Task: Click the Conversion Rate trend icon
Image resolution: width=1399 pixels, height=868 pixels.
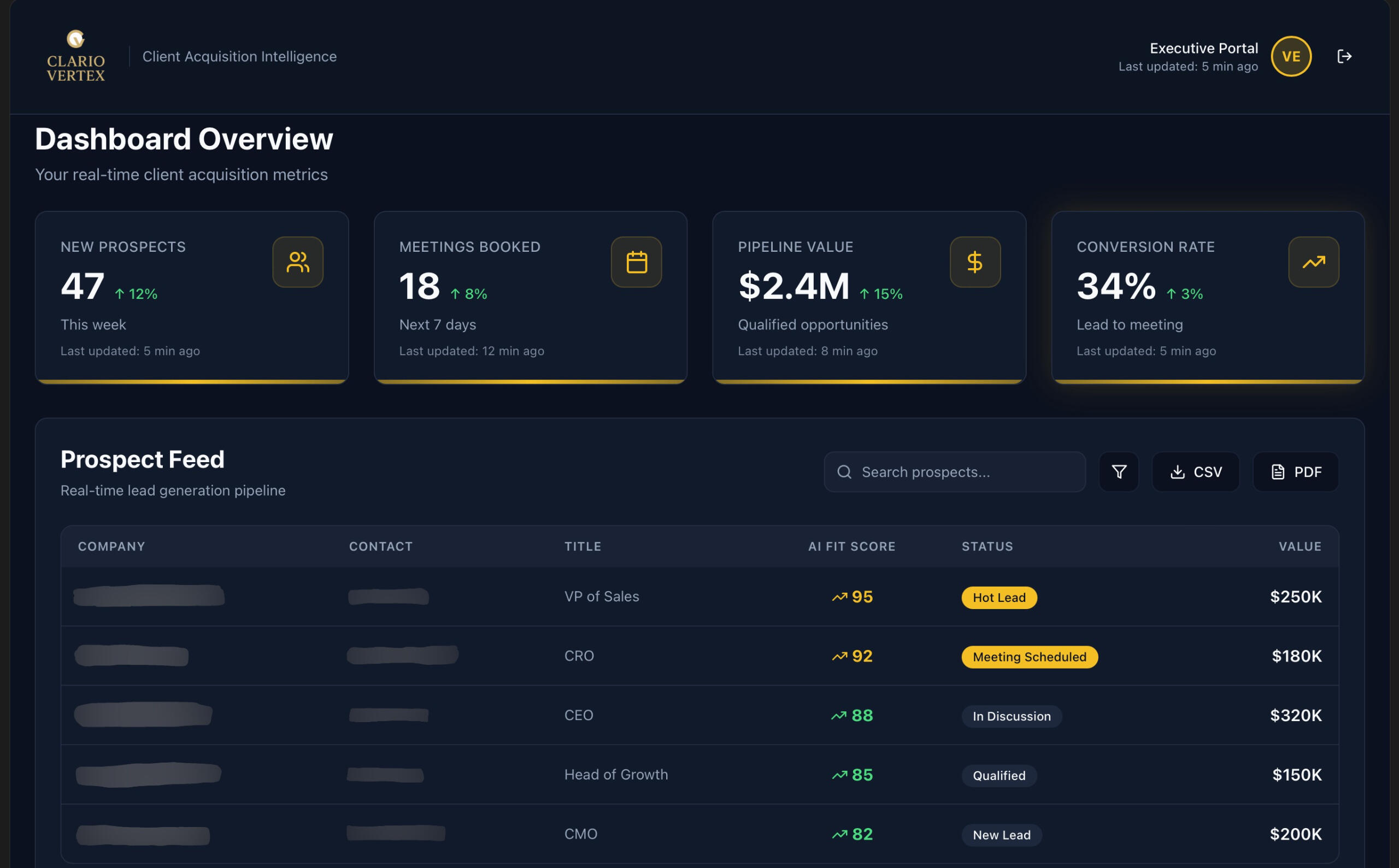Action: tap(1313, 262)
